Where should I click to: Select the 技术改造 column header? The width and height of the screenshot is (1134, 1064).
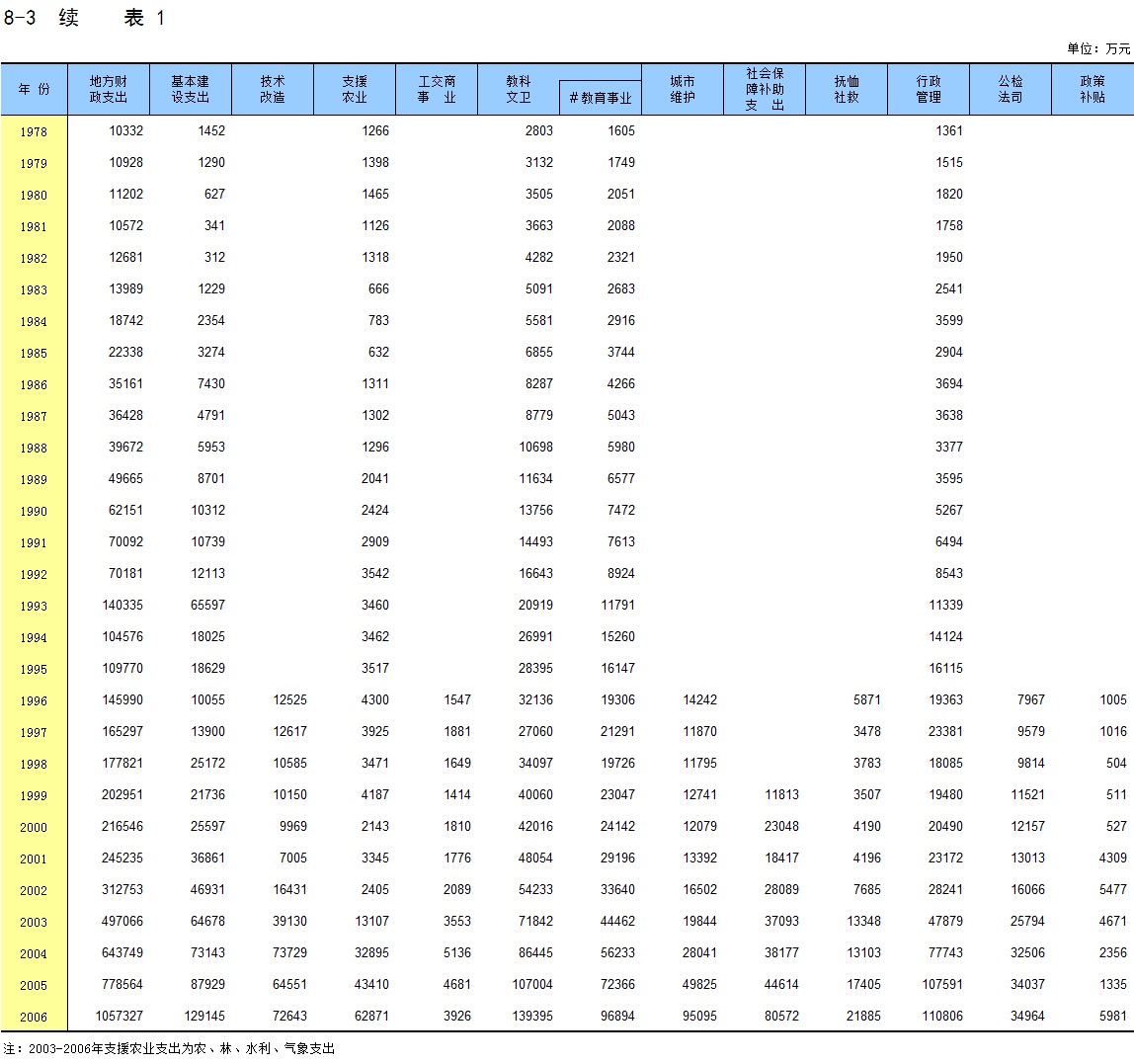click(273, 89)
